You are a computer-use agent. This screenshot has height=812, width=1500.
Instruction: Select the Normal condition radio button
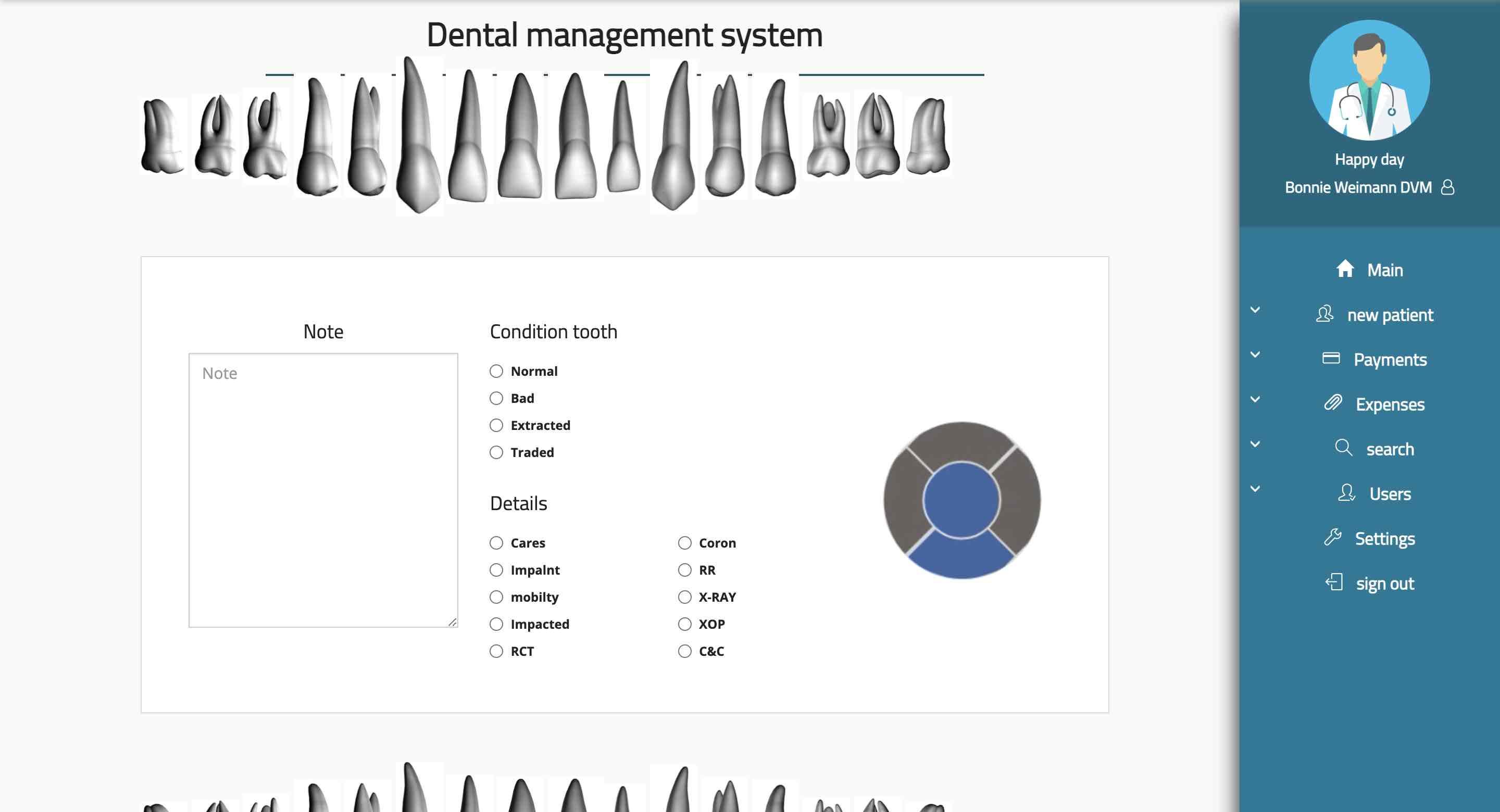[x=496, y=371]
